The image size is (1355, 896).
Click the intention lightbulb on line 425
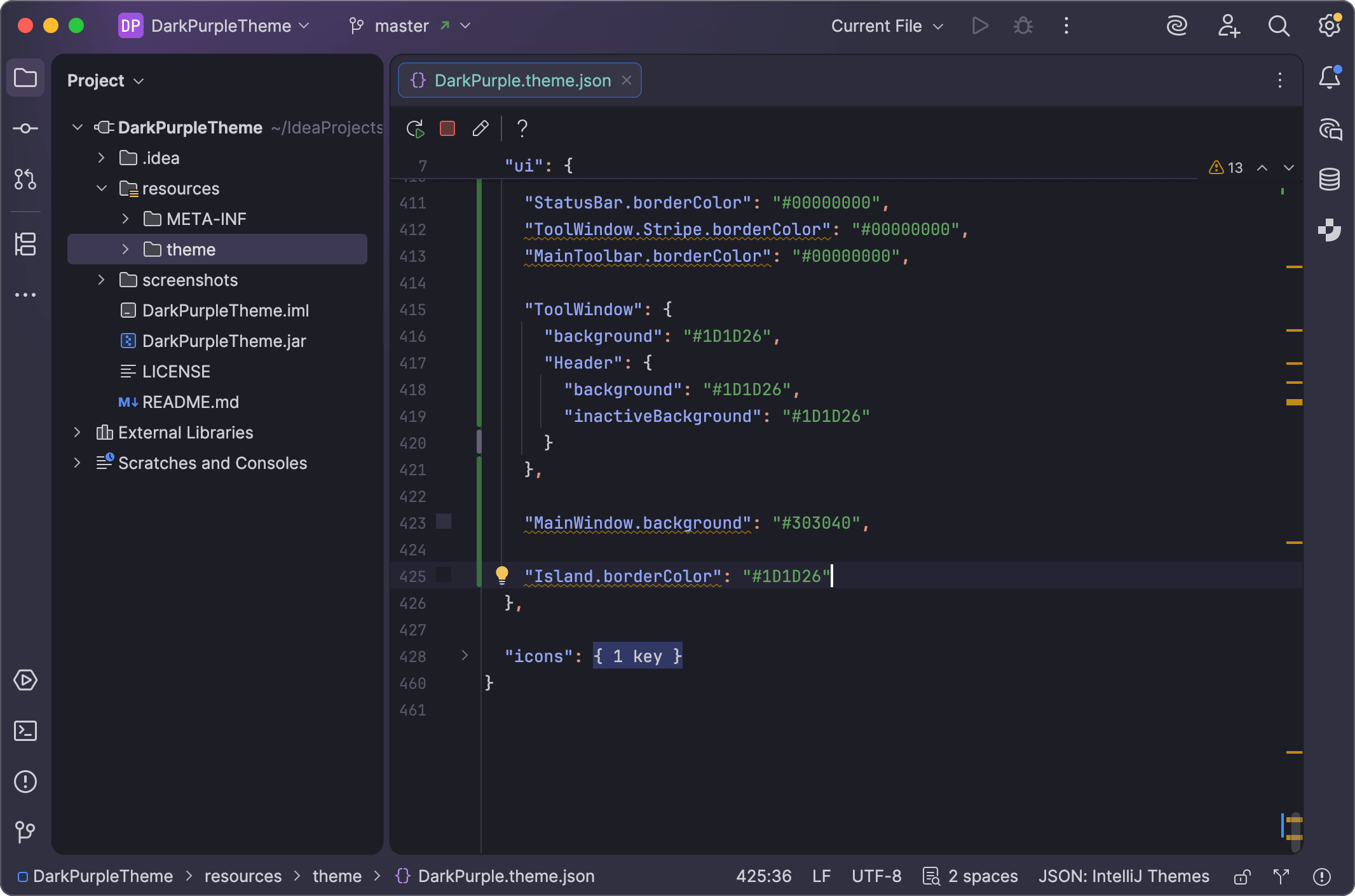click(x=503, y=575)
